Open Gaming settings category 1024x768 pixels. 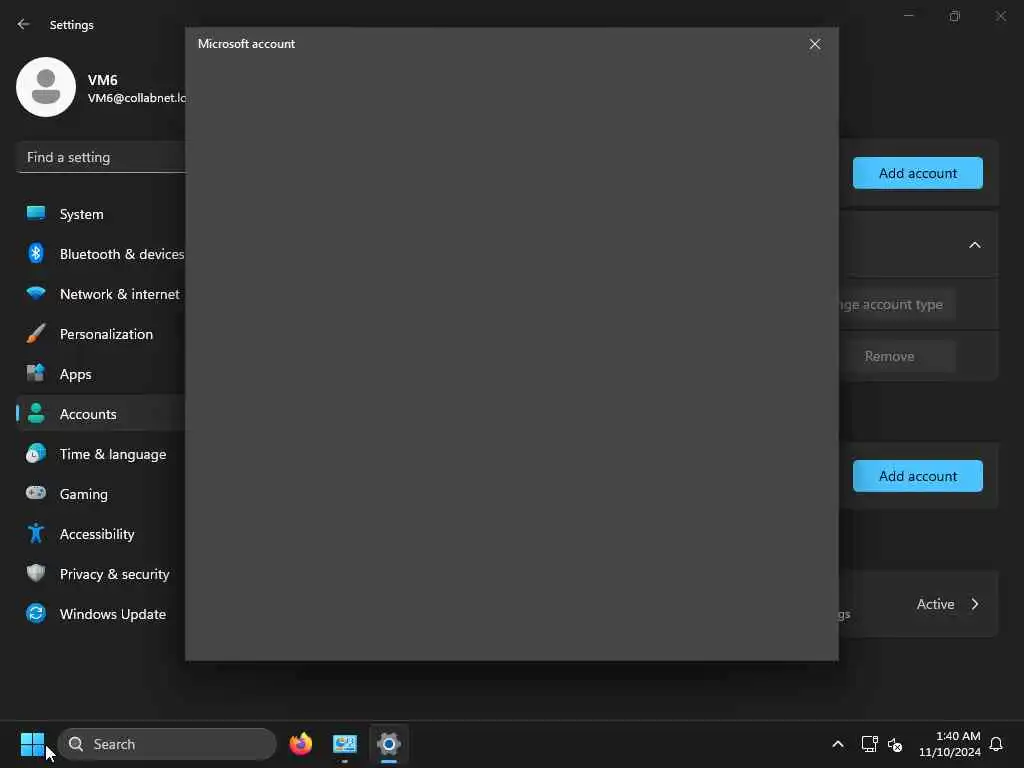tap(101, 494)
